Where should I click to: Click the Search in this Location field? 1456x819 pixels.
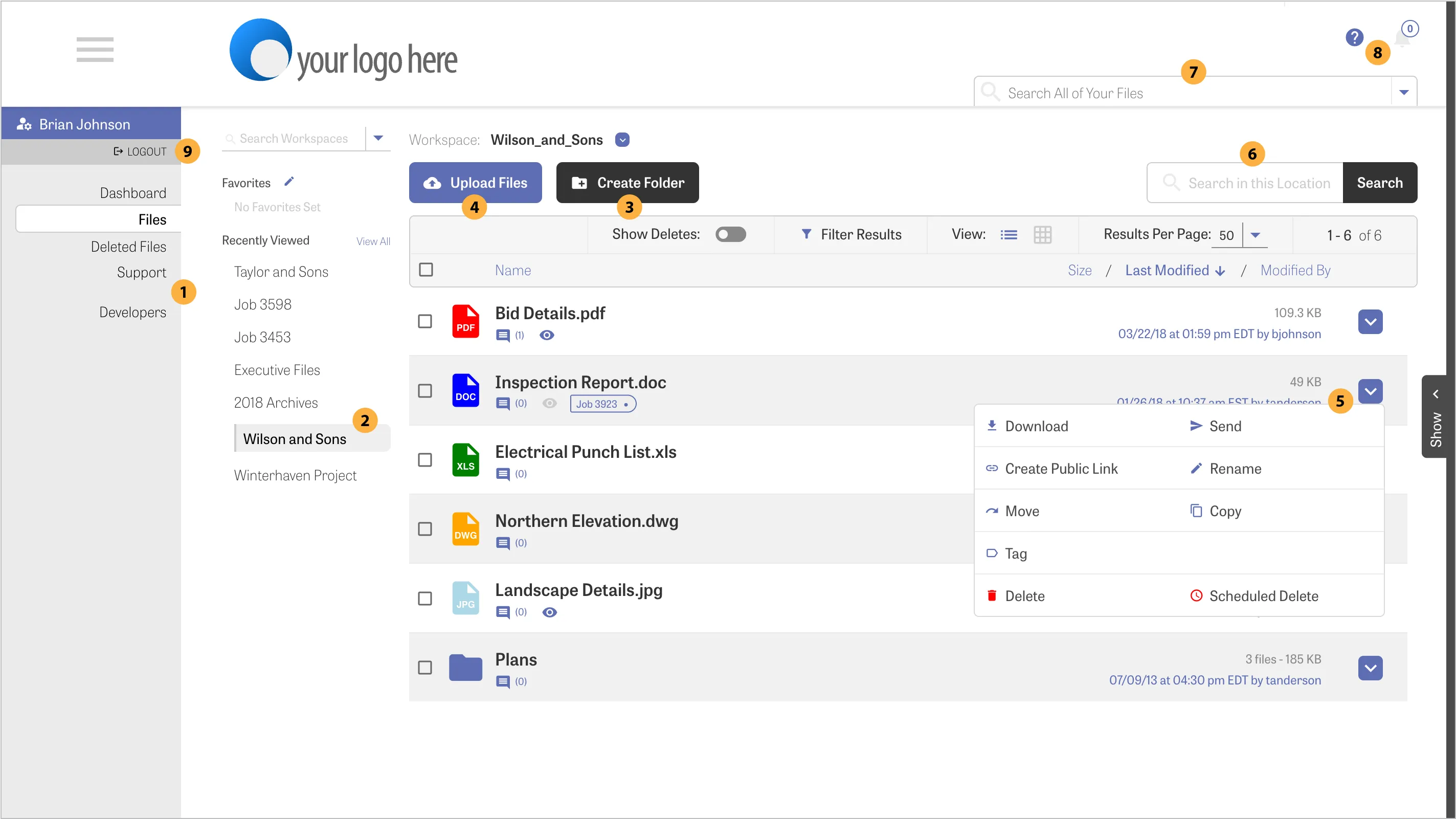[1245, 183]
